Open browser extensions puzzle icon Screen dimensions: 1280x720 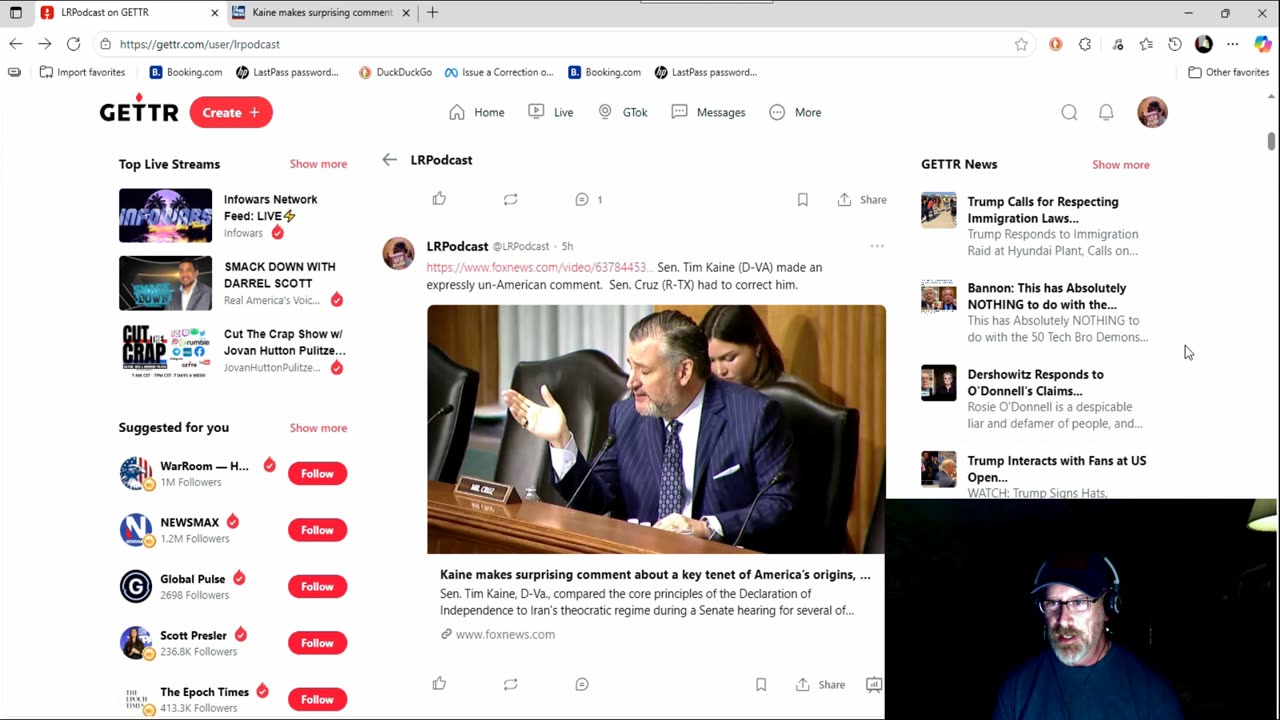[1085, 44]
